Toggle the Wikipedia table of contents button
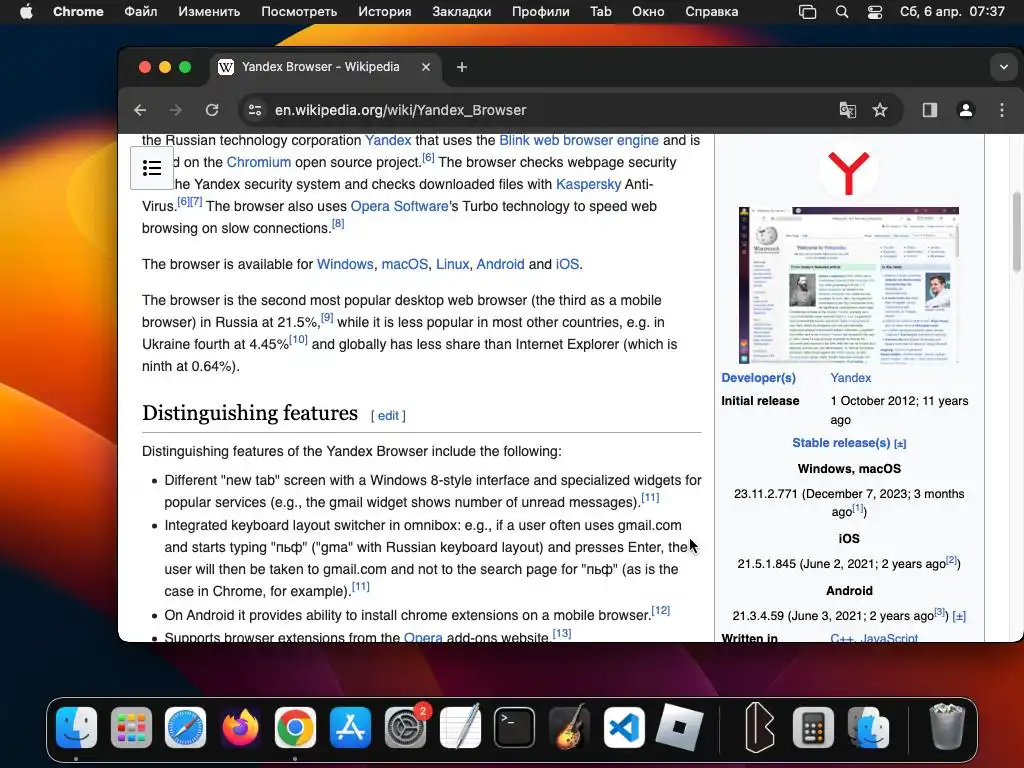The image size is (1024, 768). point(152,168)
